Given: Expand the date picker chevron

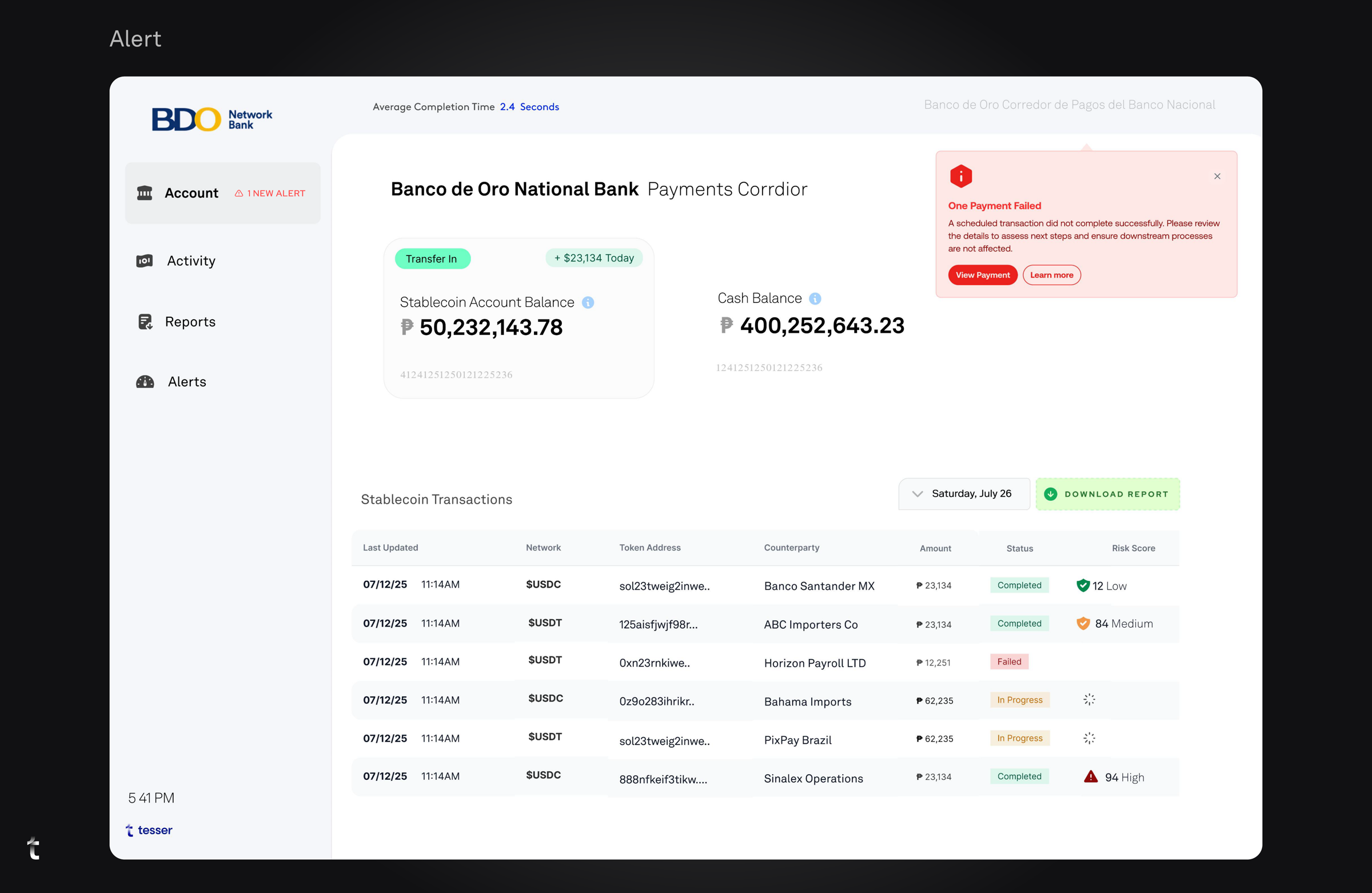Looking at the screenshot, I should 917,494.
